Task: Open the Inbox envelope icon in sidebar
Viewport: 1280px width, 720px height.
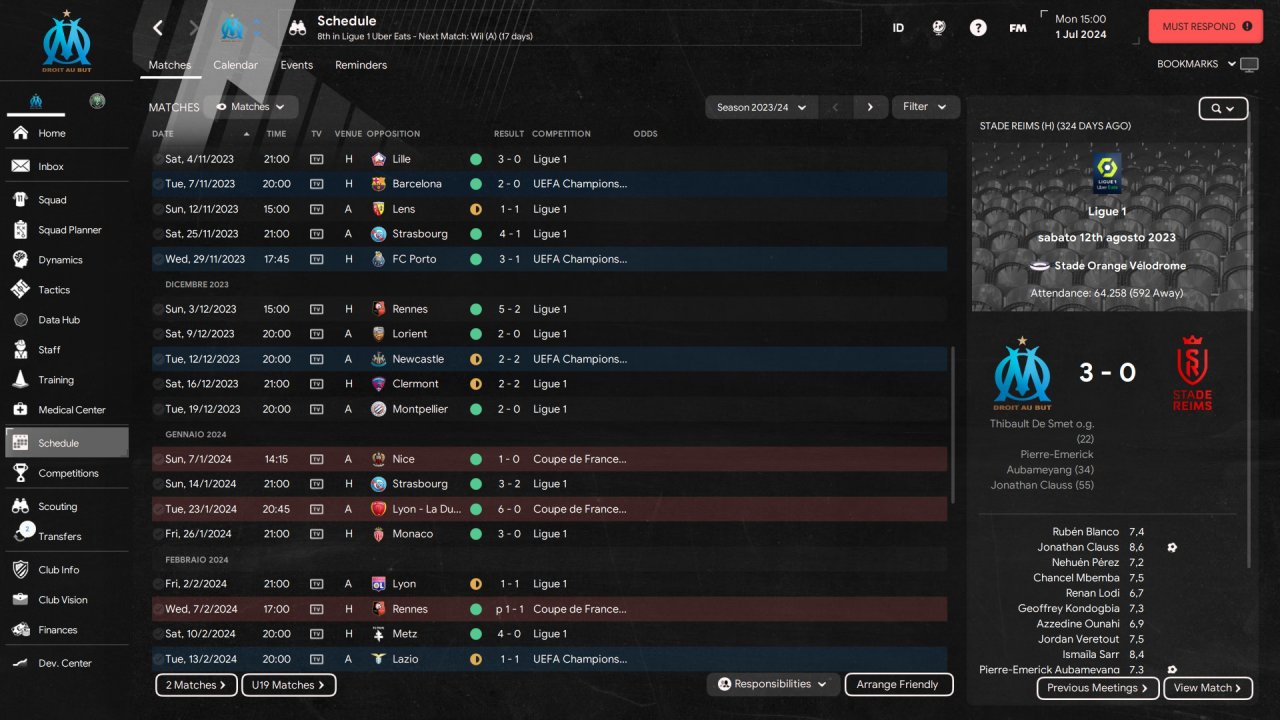Action: pos(20,166)
